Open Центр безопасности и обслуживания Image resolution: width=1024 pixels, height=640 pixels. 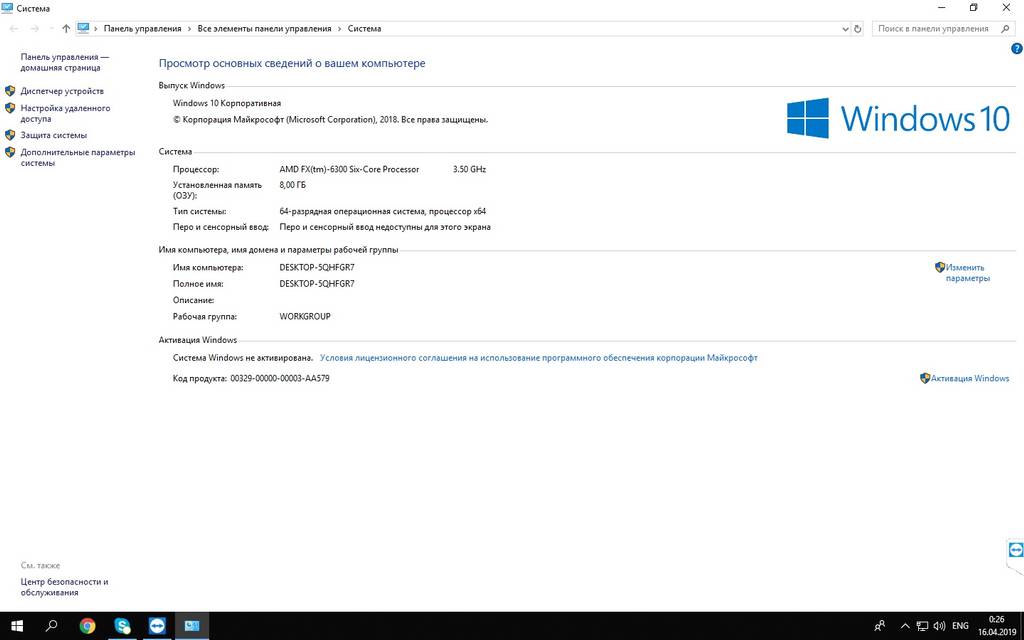(x=65, y=587)
